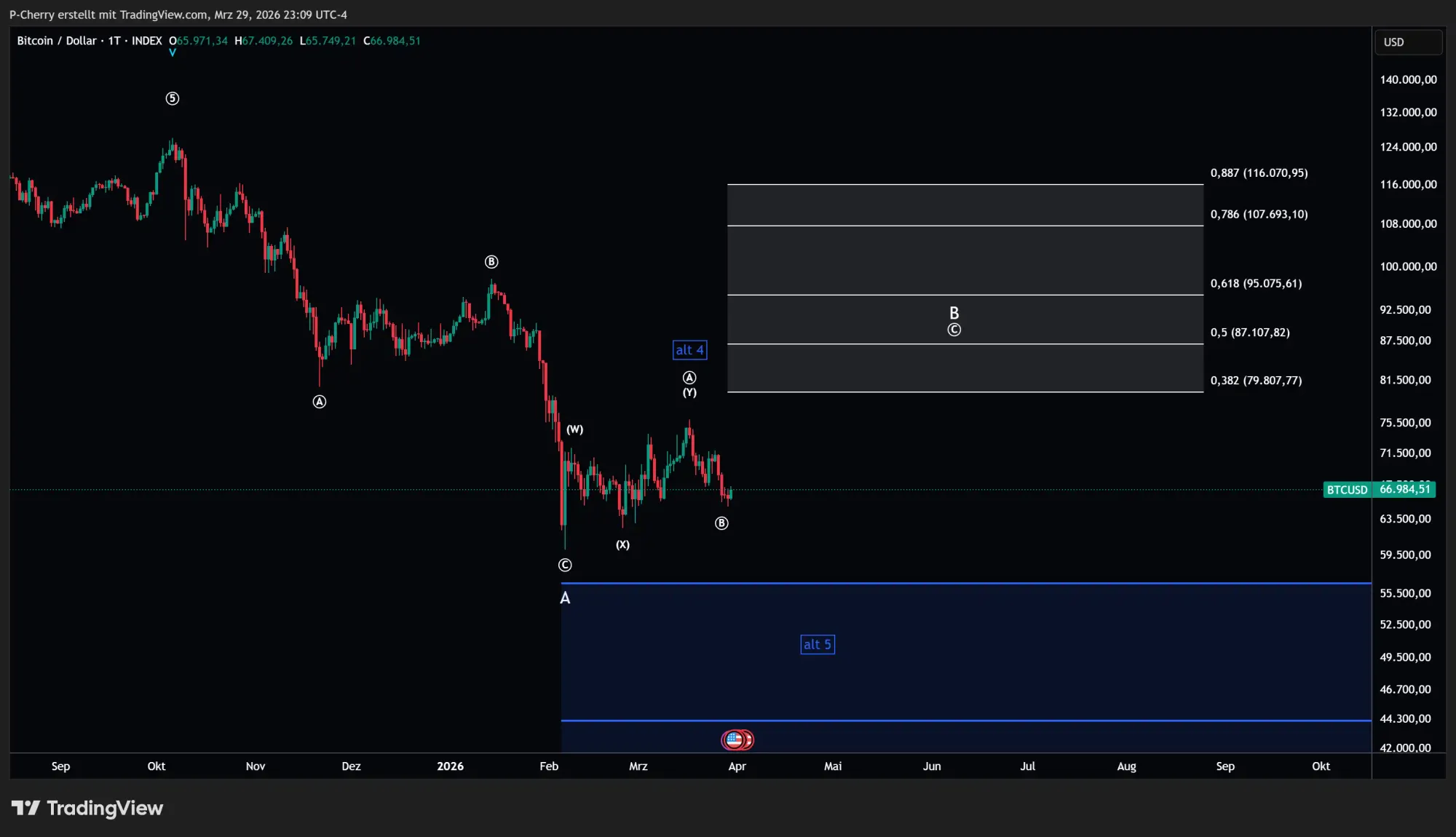Click the circled ⑤ wave marker
This screenshot has width=1456, height=837.
(x=173, y=98)
